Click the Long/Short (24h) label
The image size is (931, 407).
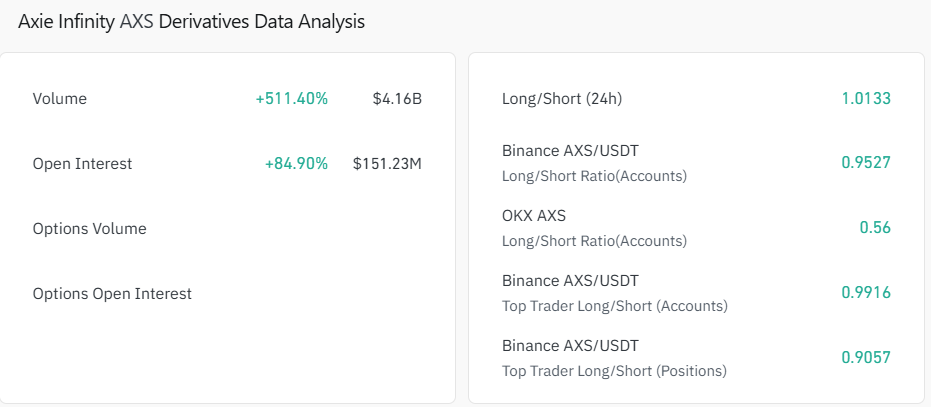click(x=562, y=99)
